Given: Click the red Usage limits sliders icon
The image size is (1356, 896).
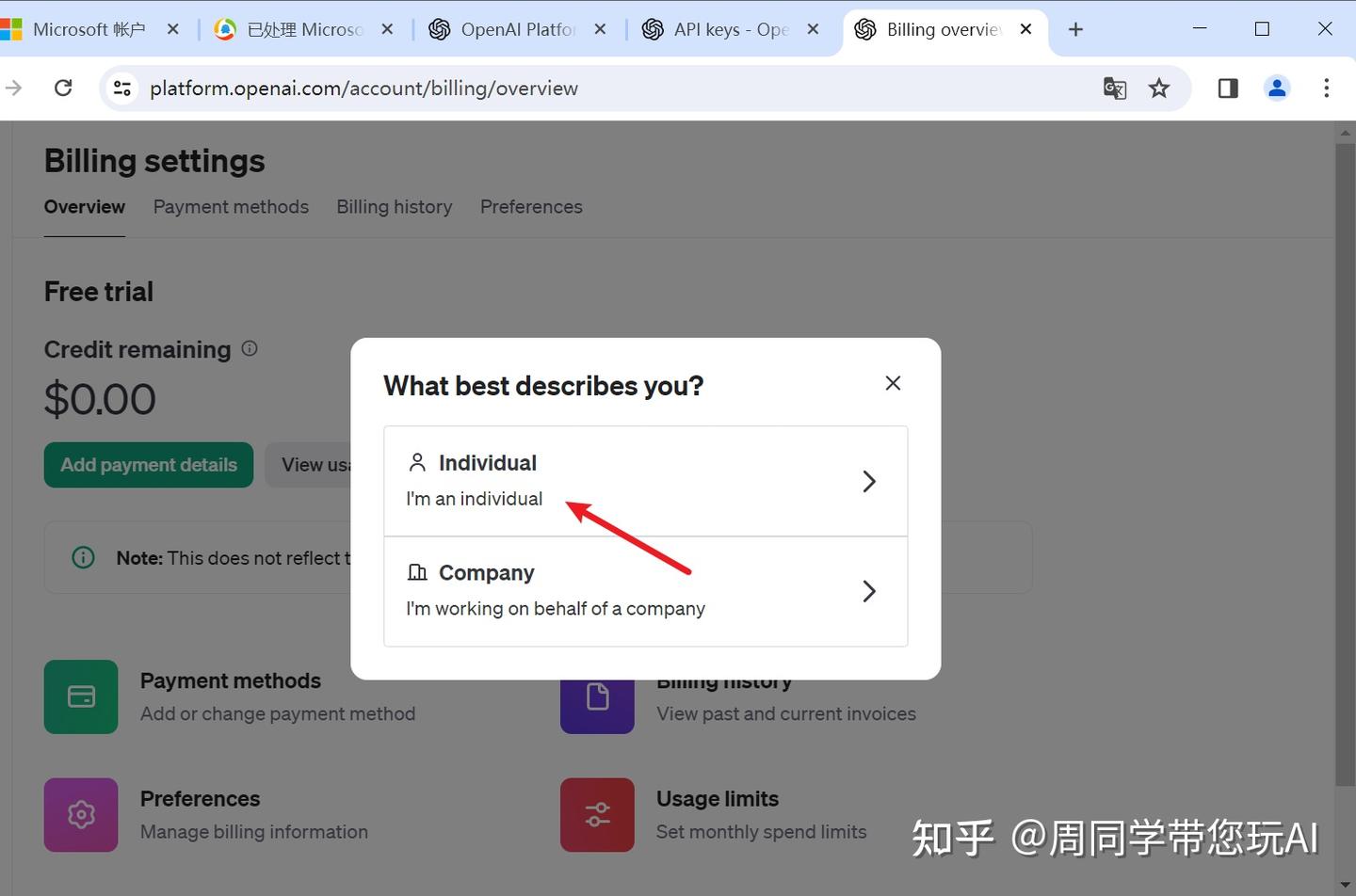Looking at the screenshot, I should [597, 815].
